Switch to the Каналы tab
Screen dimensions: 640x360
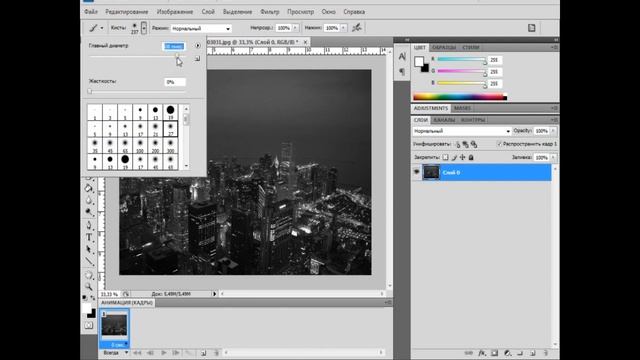click(x=444, y=120)
